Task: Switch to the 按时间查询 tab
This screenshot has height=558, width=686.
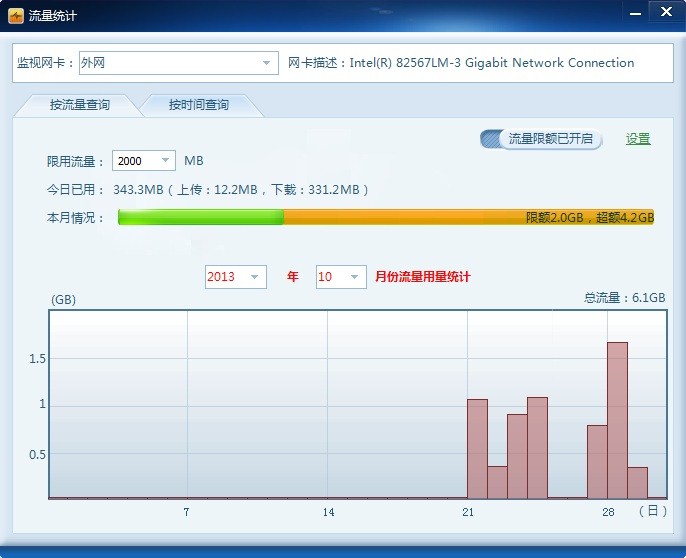Action: coord(199,105)
